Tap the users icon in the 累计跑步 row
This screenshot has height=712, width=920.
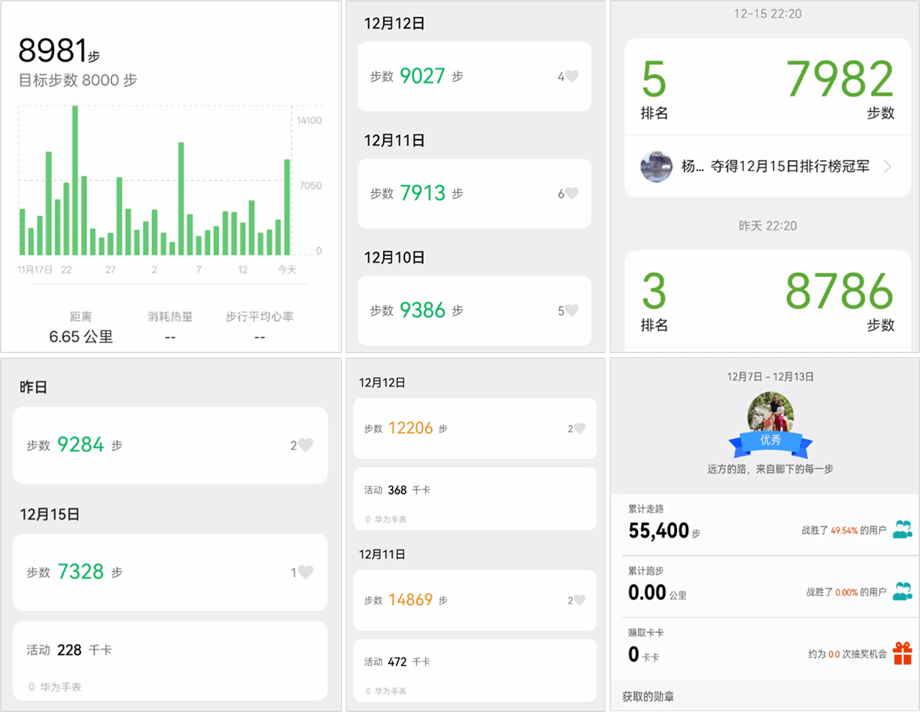pos(902,591)
